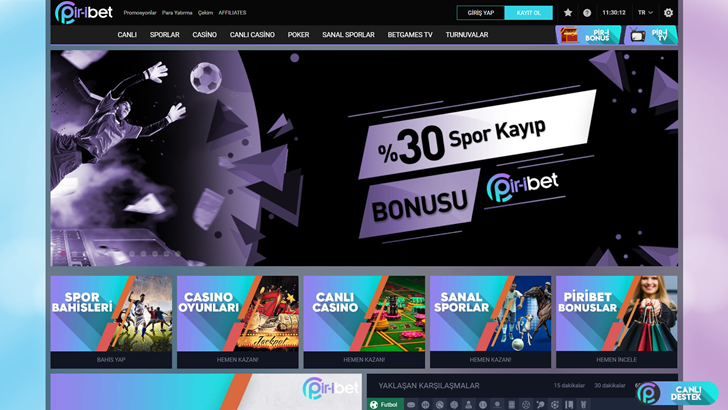Image resolution: width=728 pixels, height=410 pixels.
Task: Go to the POKER menu section
Action: [298, 35]
